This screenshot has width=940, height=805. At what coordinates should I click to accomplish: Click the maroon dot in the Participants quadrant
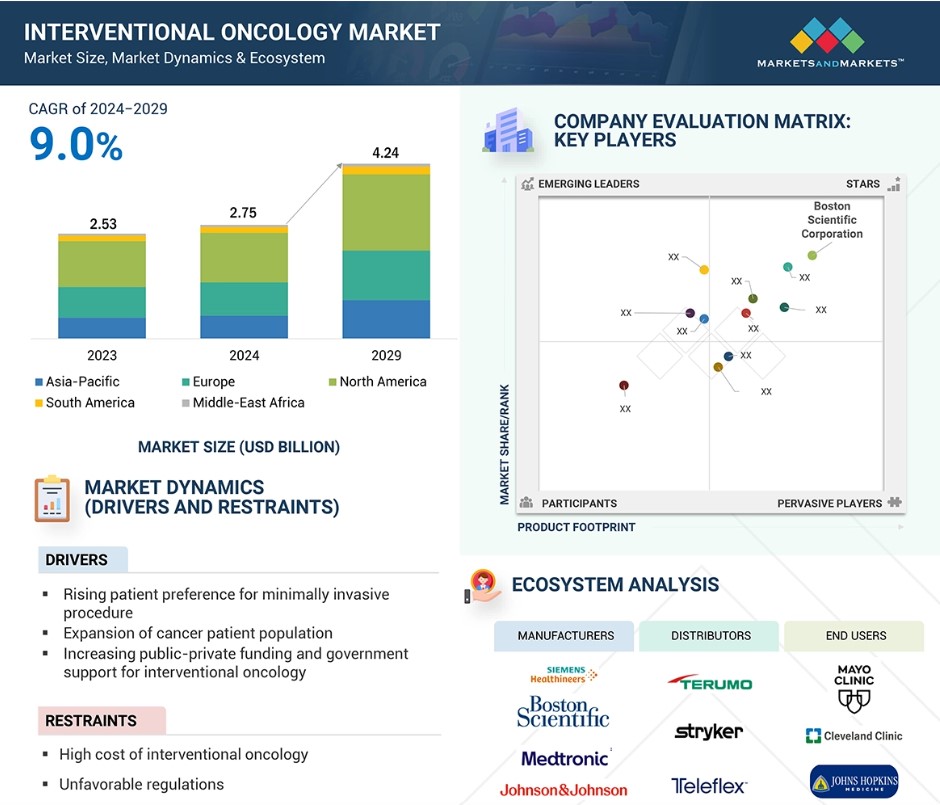[624, 385]
